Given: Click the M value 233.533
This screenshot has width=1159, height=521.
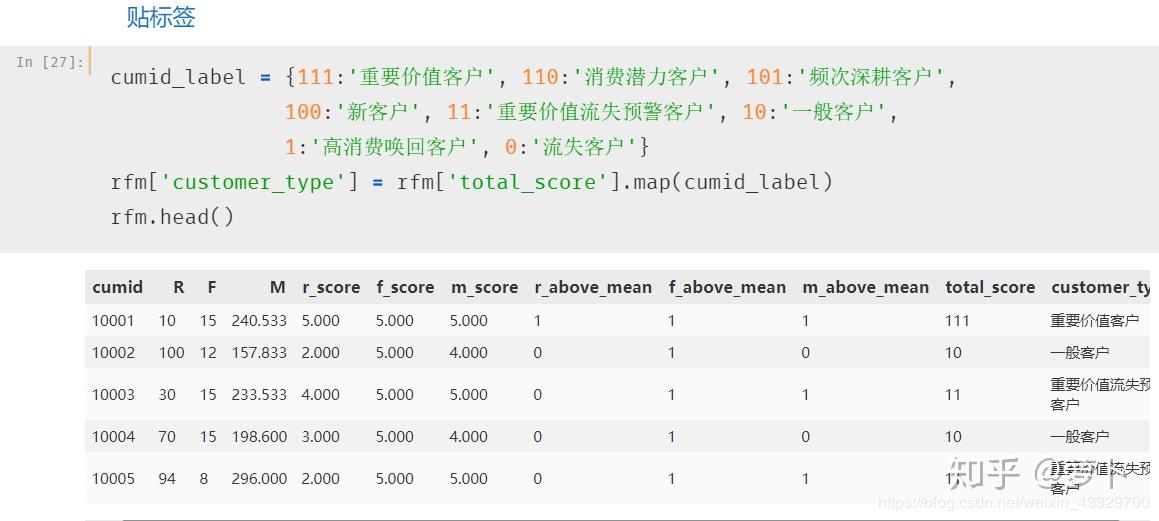Looking at the screenshot, I should [x=259, y=395].
